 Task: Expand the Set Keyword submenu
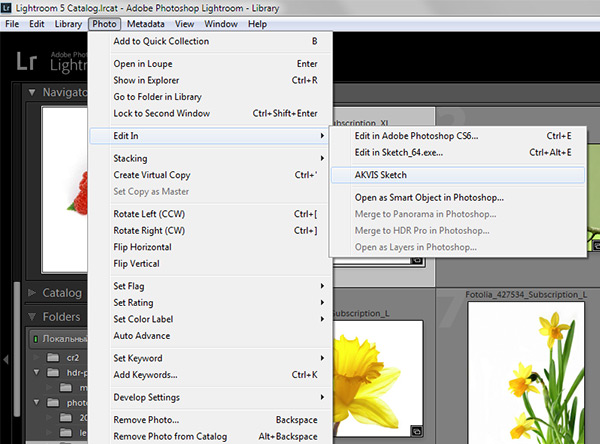click(210, 358)
